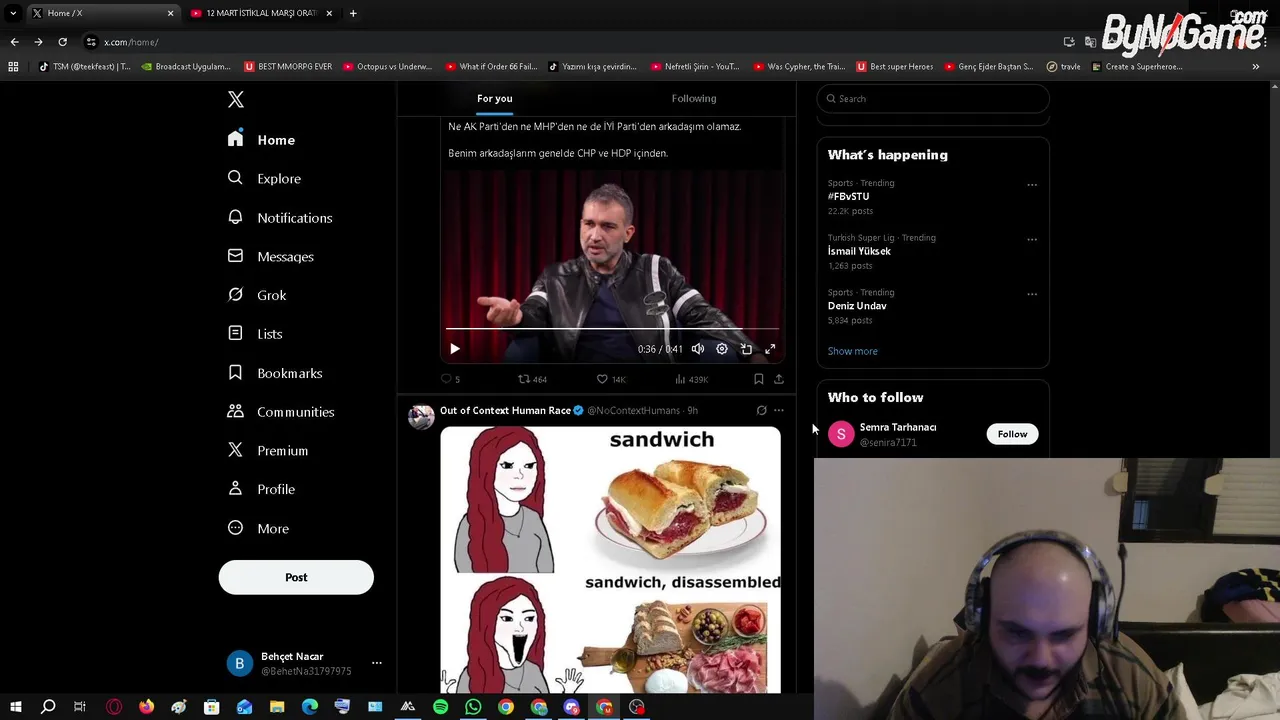The image size is (1280, 720).
Task: Open the Deniz Undav trending topic
Action: tap(857, 306)
